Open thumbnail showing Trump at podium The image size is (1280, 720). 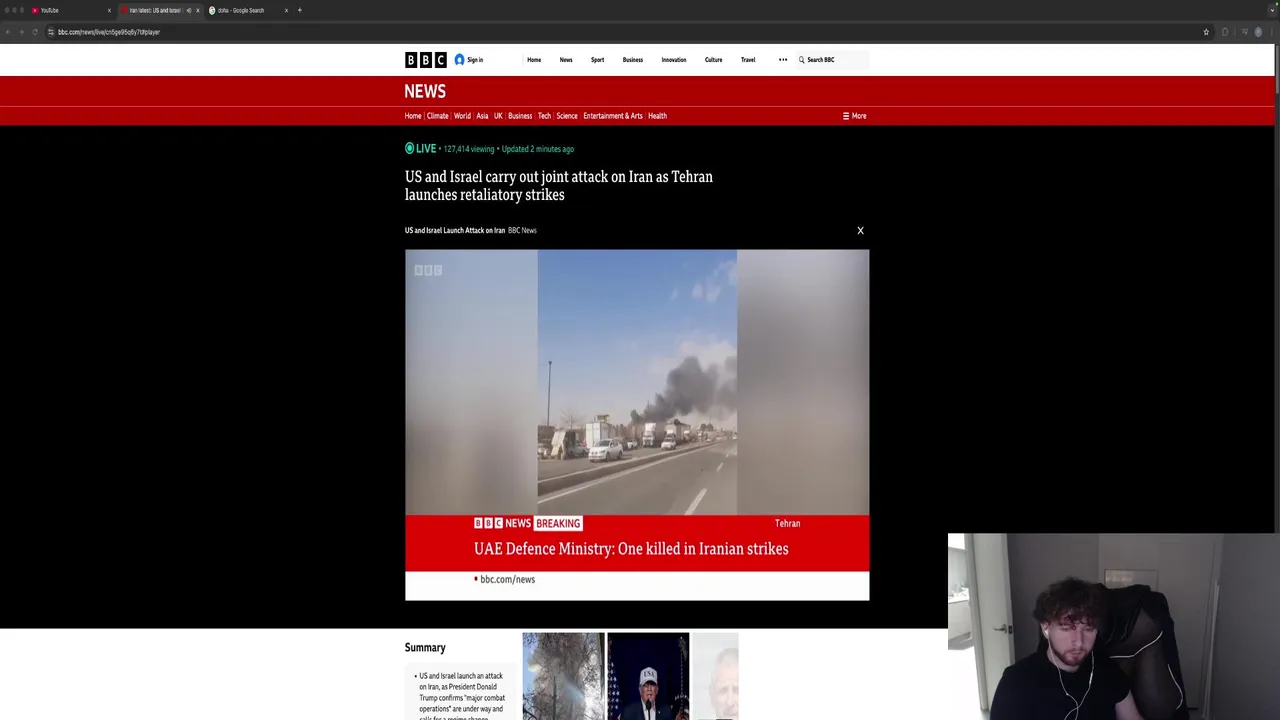648,676
